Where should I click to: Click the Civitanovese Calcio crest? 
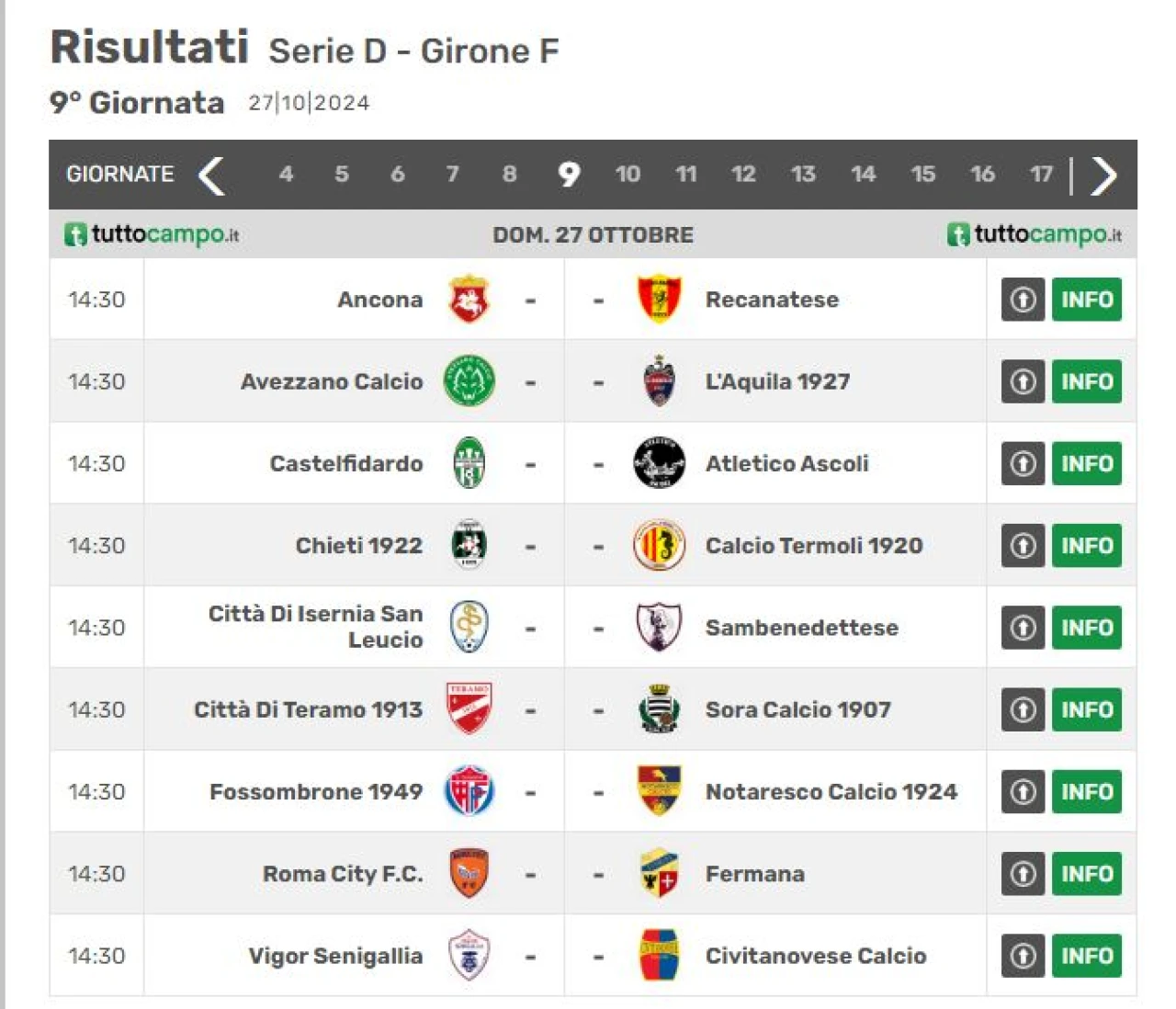(x=659, y=955)
